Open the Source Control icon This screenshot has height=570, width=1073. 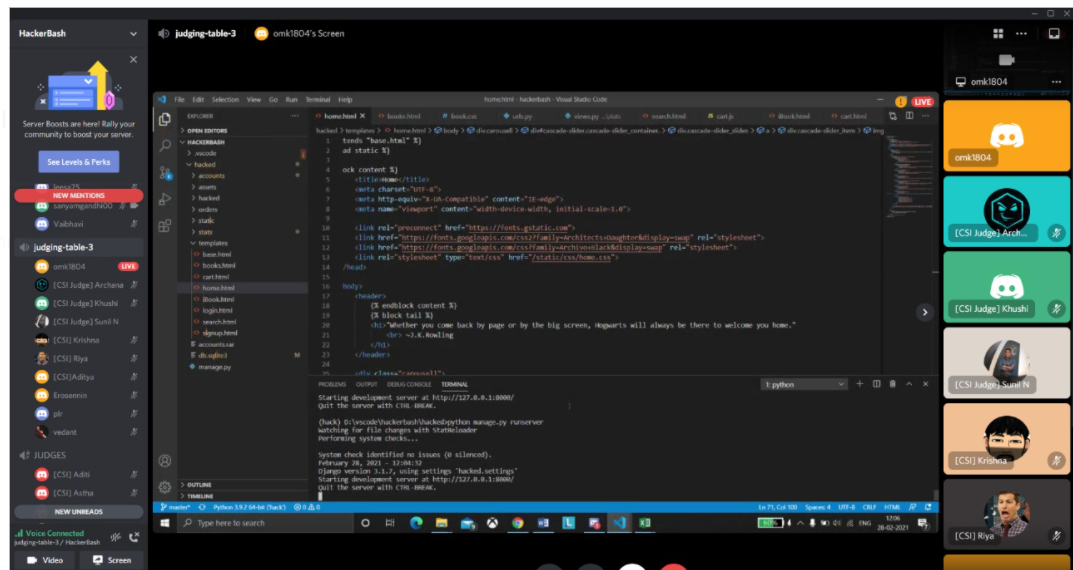point(165,173)
